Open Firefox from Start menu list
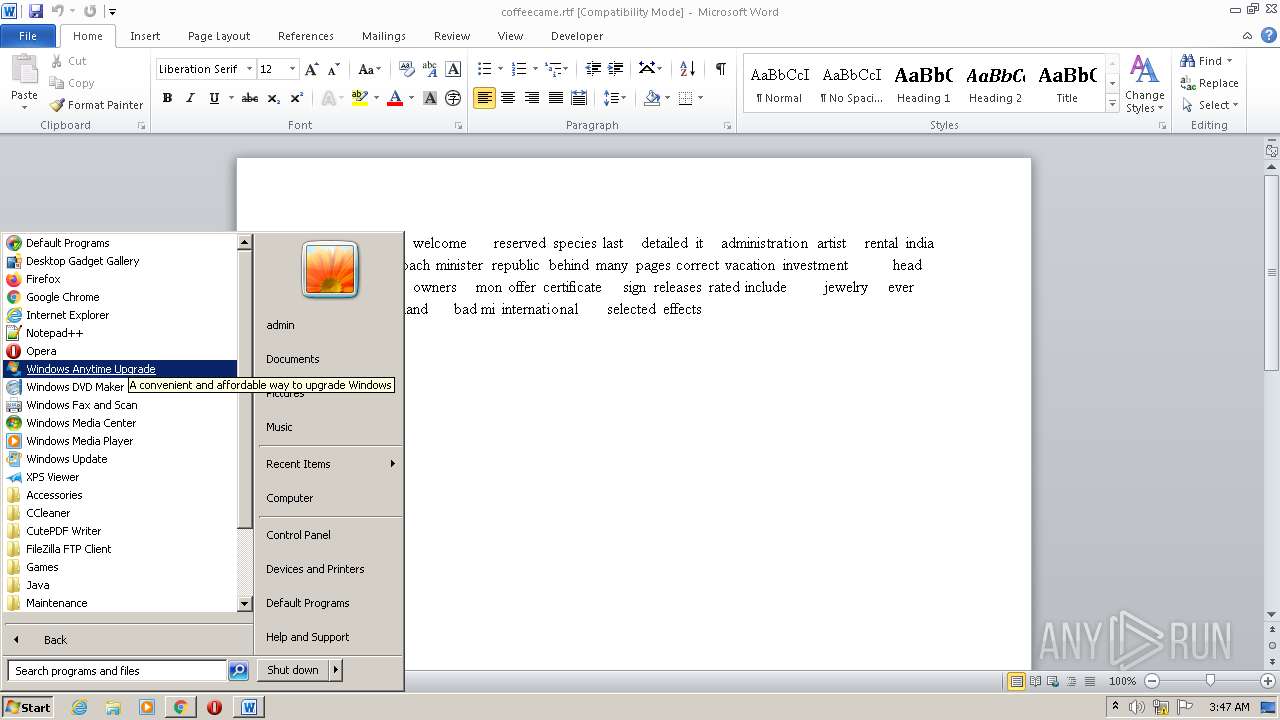This screenshot has height=720, width=1280. click(43, 279)
